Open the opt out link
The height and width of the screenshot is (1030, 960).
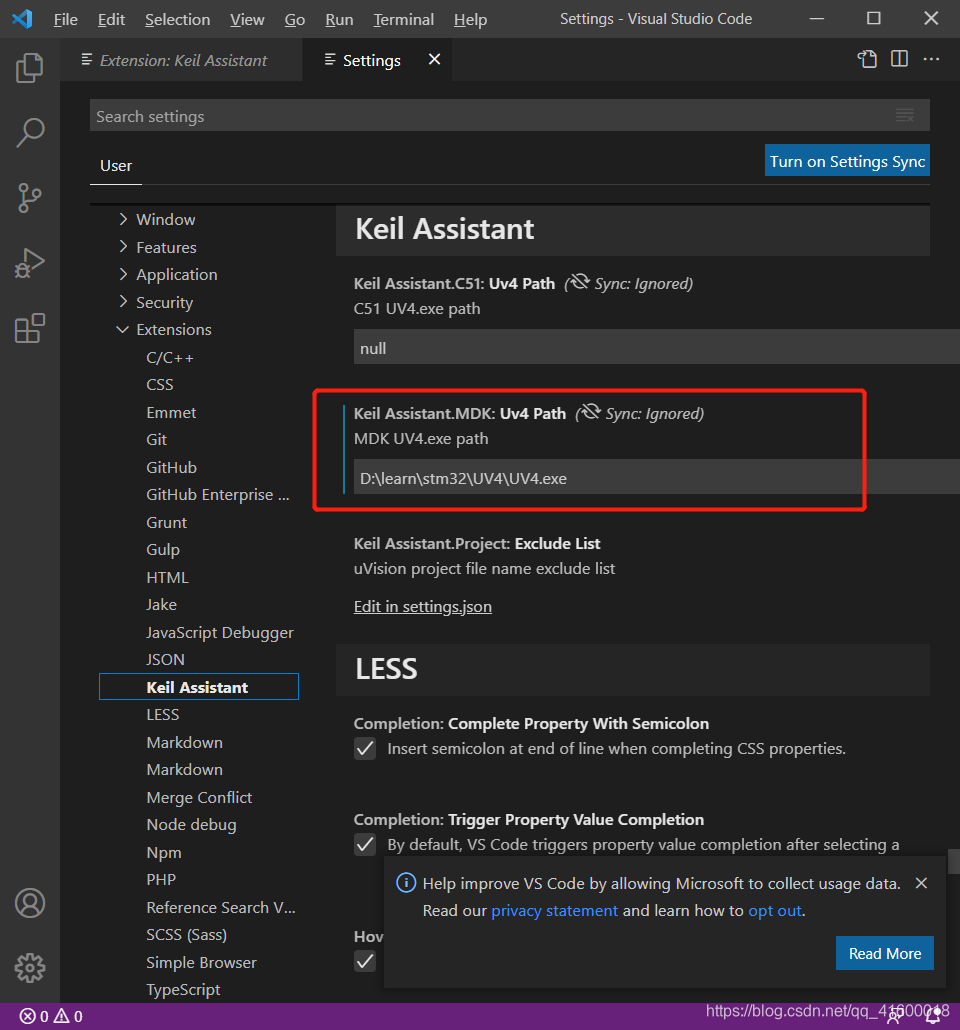pyautogui.click(x=775, y=910)
